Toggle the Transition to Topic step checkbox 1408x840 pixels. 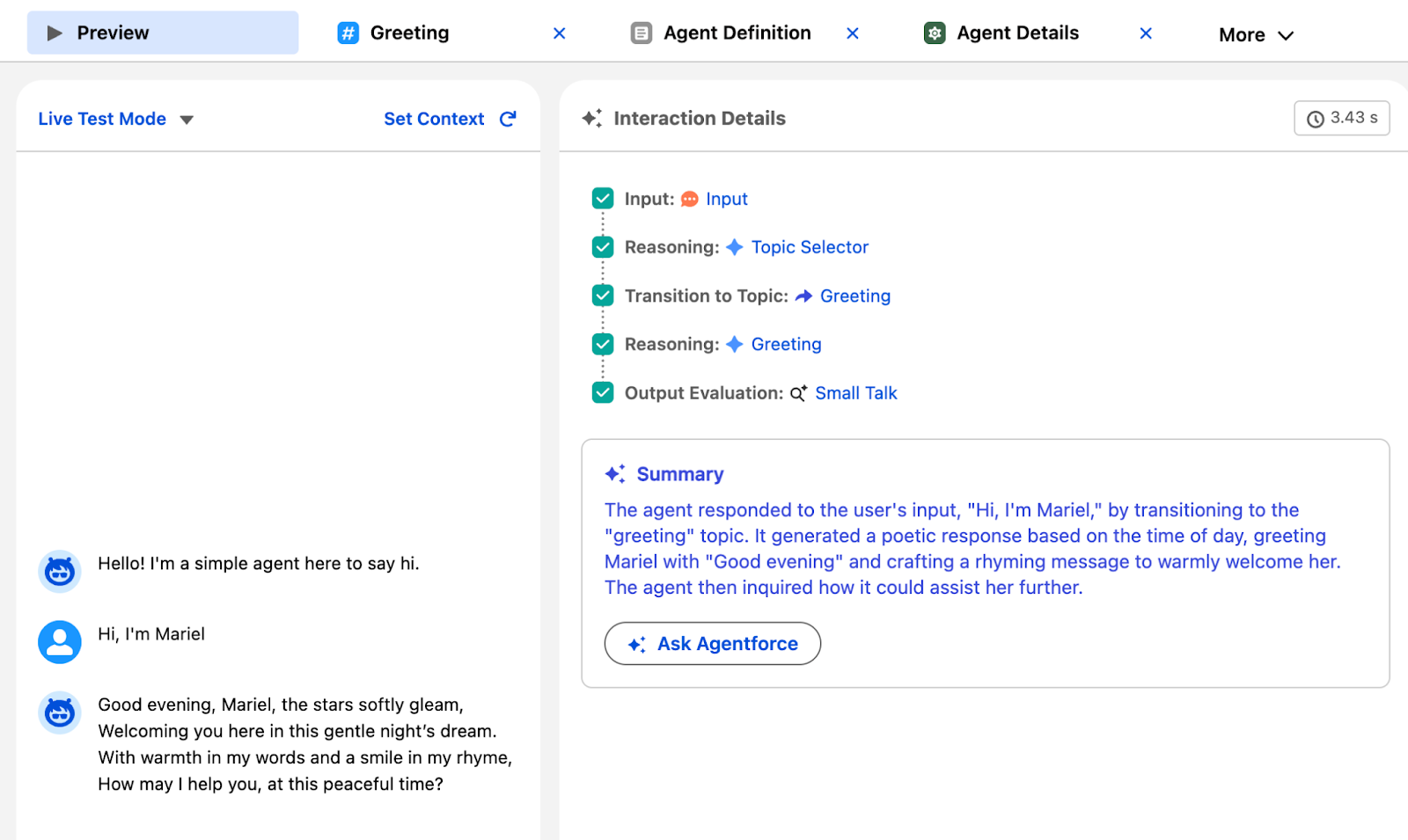coord(603,296)
